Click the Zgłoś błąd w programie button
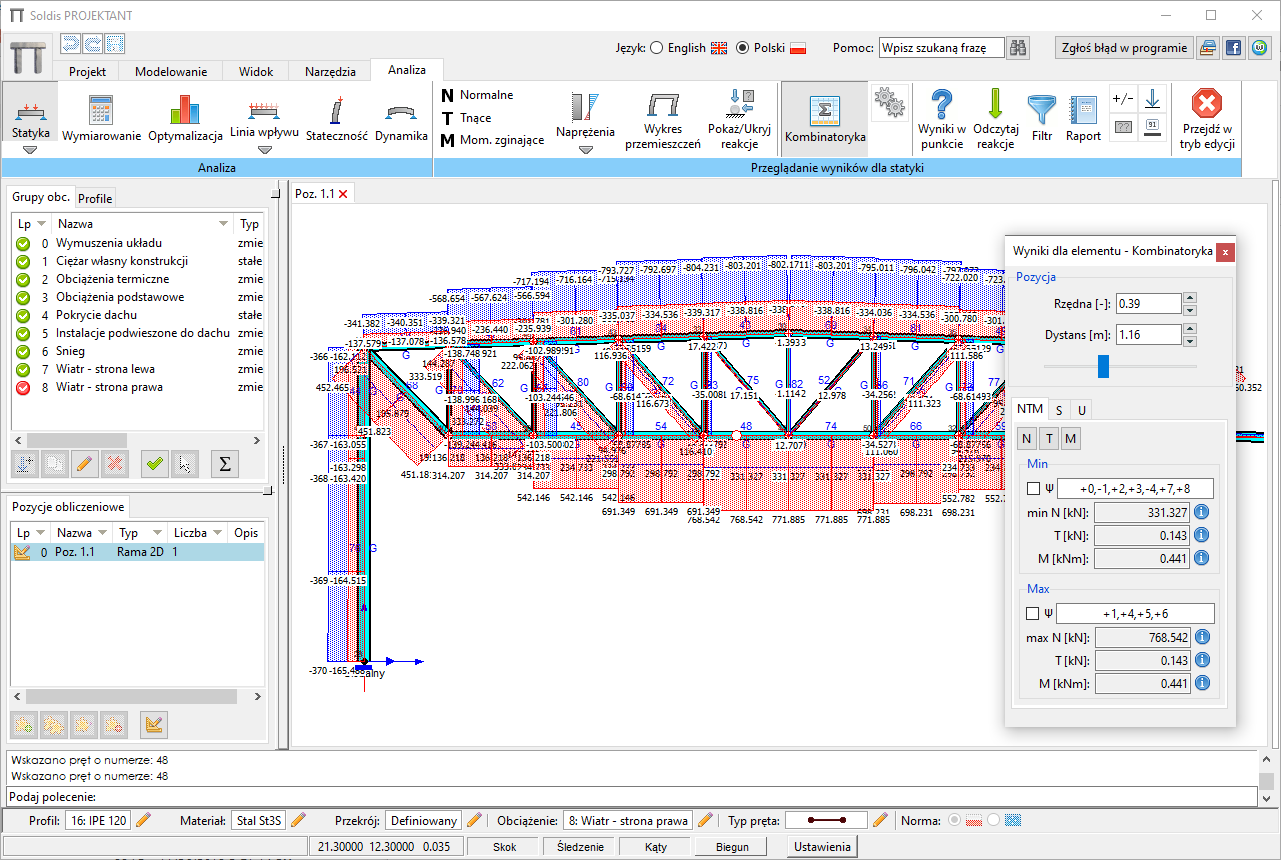 click(x=1124, y=48)
